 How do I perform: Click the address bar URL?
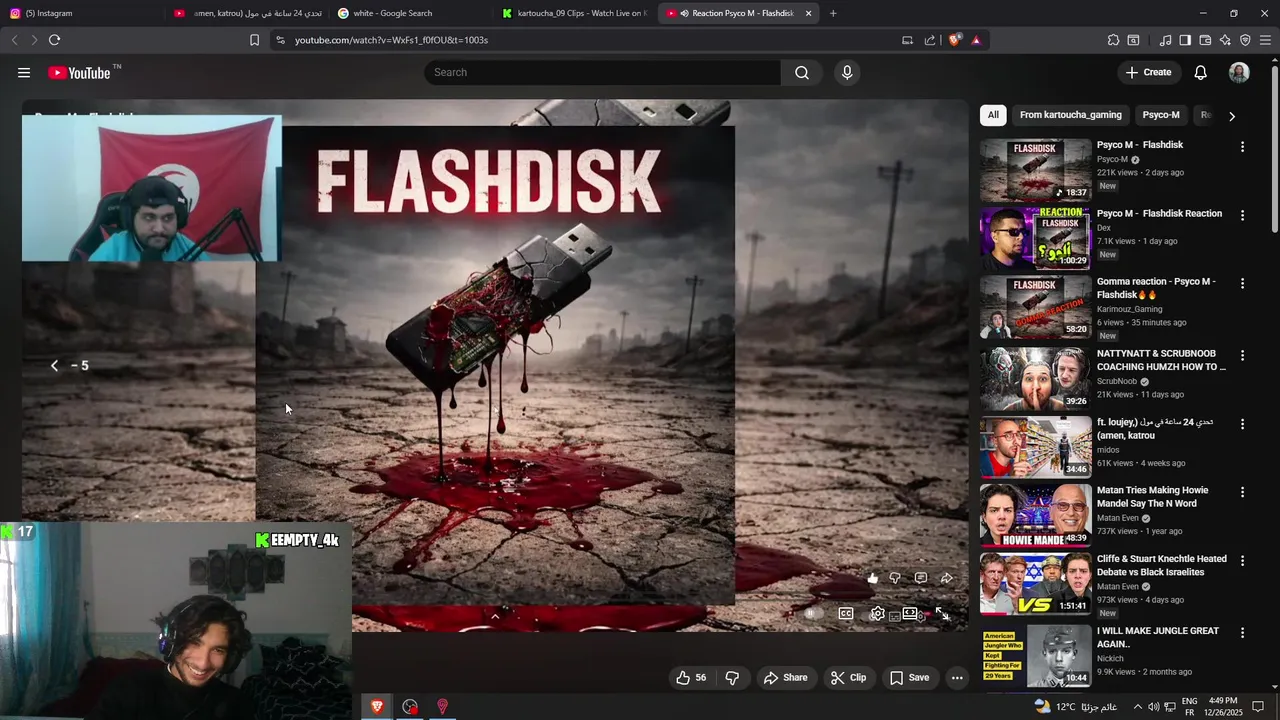pyautogui.click(x=391, y=40)
